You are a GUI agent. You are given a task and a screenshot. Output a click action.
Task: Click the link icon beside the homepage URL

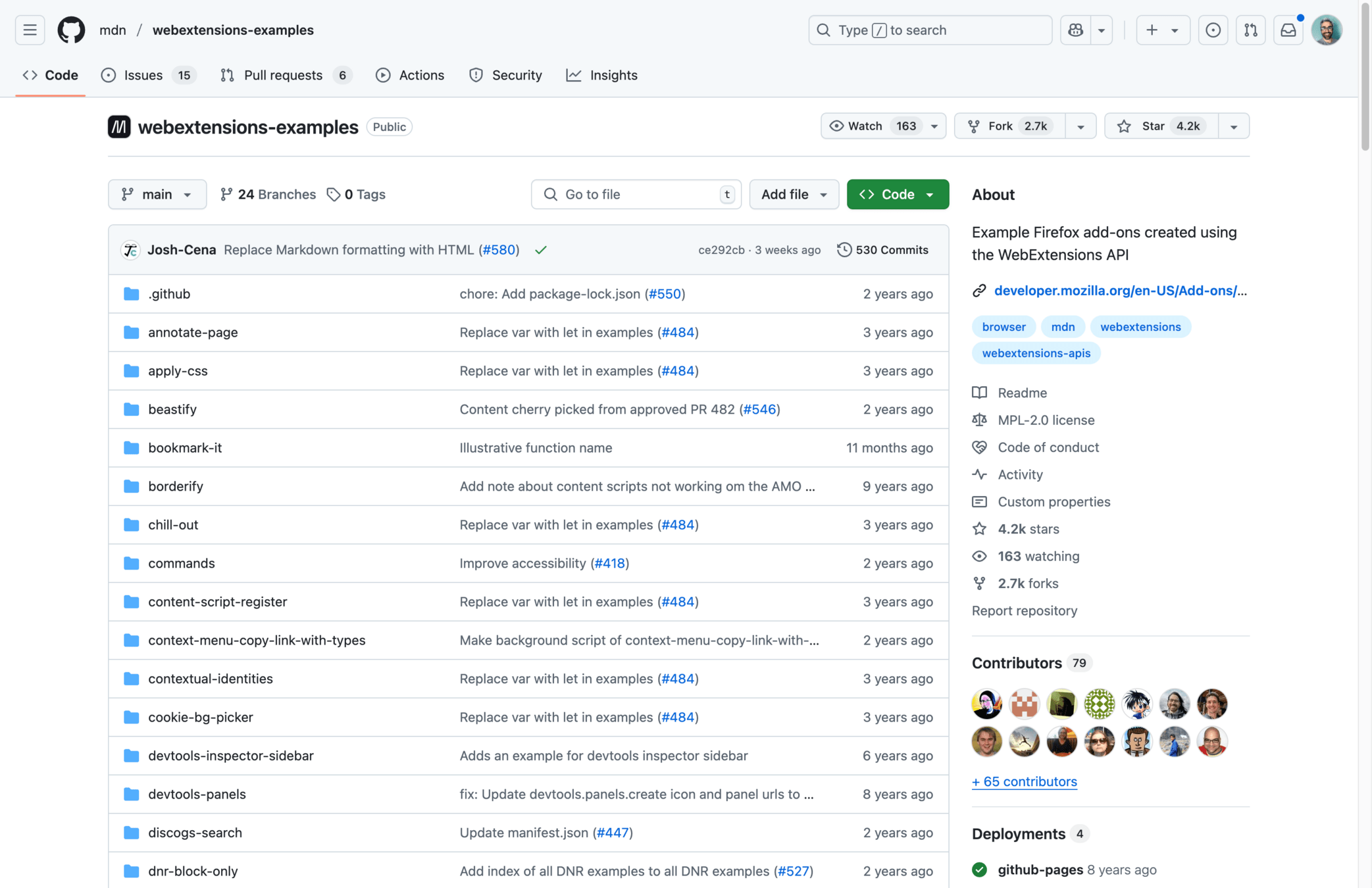[979, 291]
